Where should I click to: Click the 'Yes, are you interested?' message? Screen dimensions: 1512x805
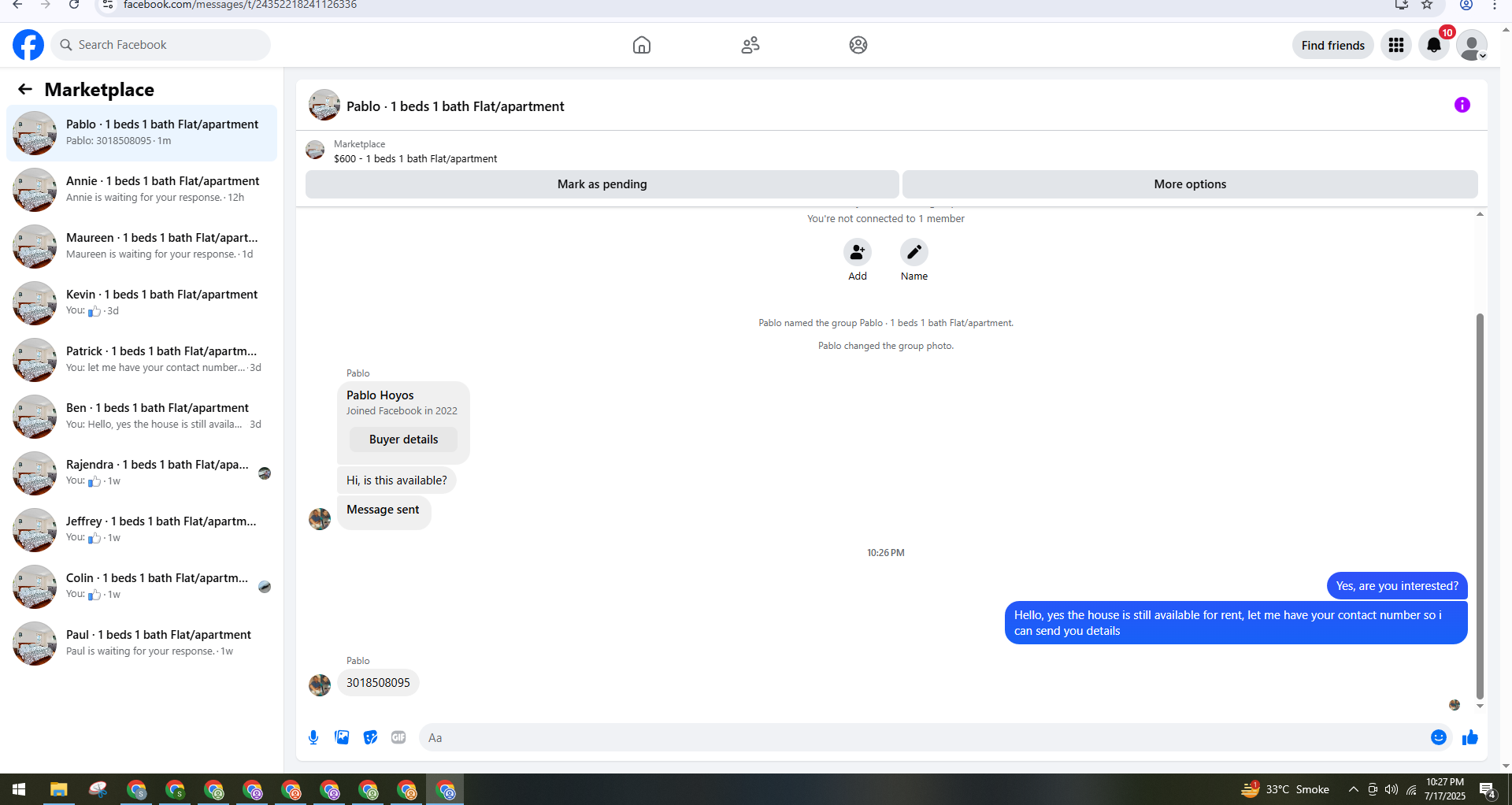tap(1397, 586)
